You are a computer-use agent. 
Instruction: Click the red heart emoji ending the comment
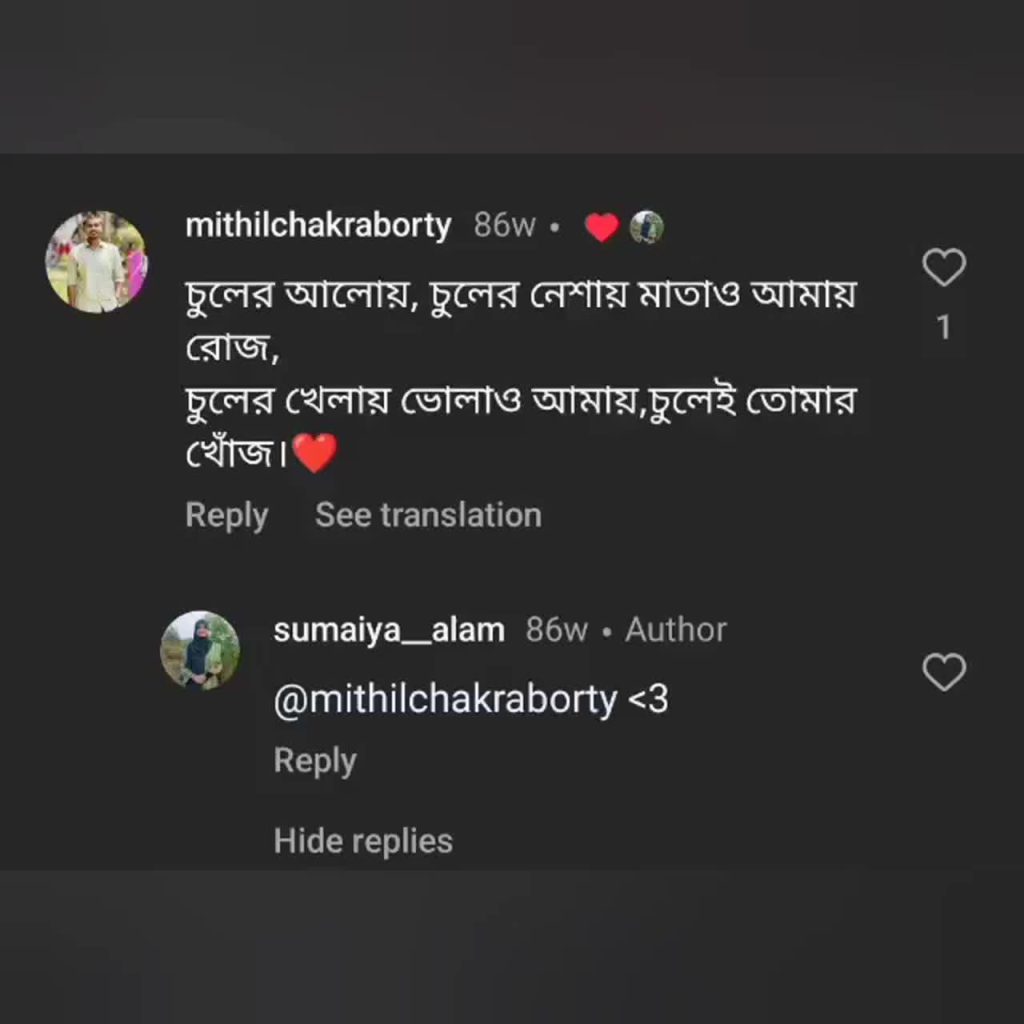316,456
